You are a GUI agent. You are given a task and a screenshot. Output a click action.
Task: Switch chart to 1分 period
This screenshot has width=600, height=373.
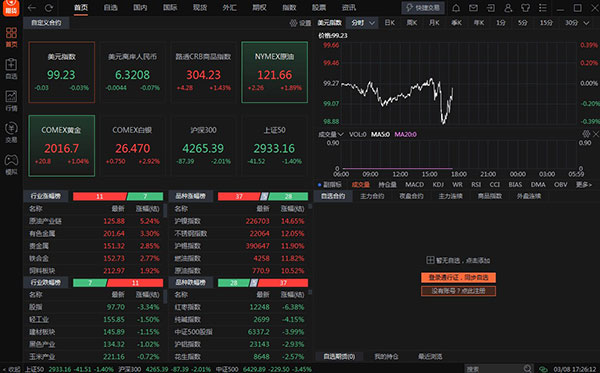[501, 23]
